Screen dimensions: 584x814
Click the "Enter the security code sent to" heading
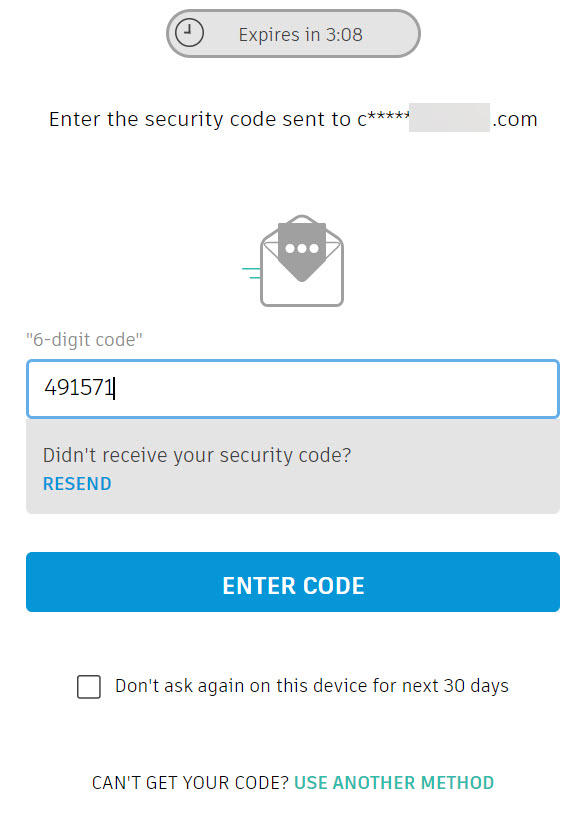pos(200,119)
